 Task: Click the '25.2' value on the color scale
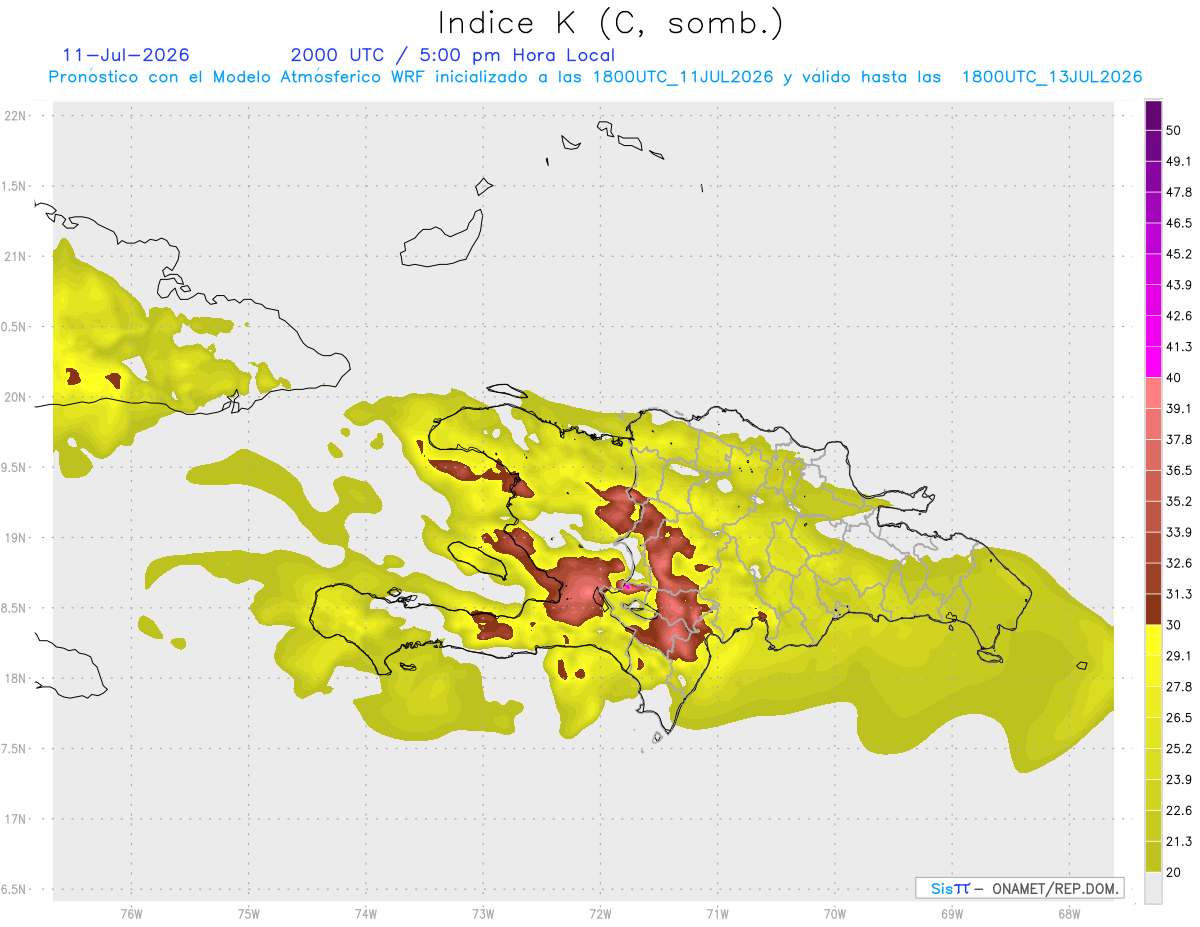(x=1179, y=749)
